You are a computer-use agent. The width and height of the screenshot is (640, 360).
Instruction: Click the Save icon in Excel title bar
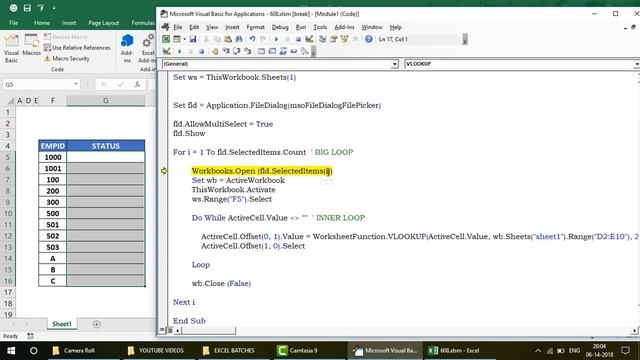(27, 8)
